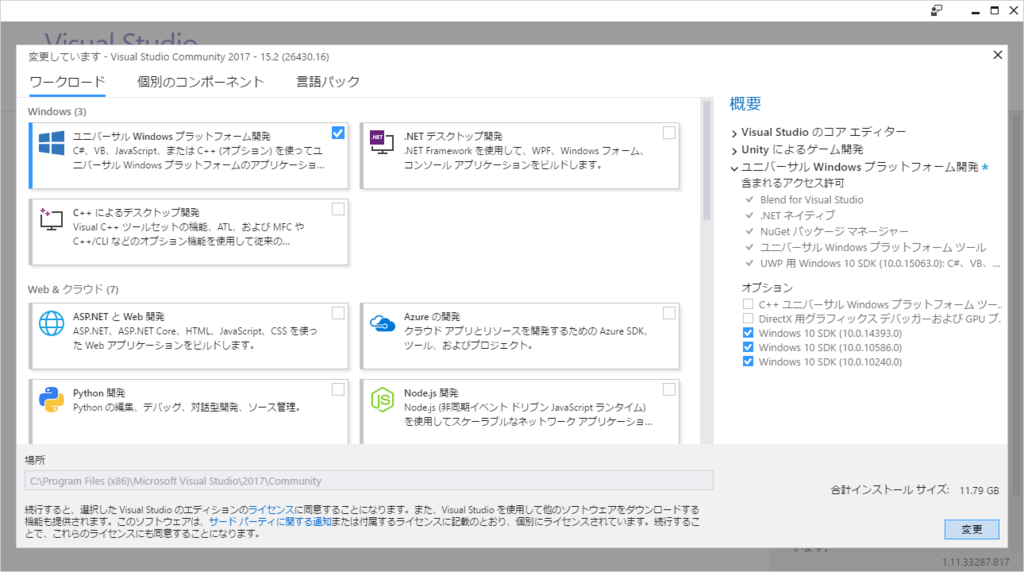Click the Node.js hexagon icon

(382, 400)
